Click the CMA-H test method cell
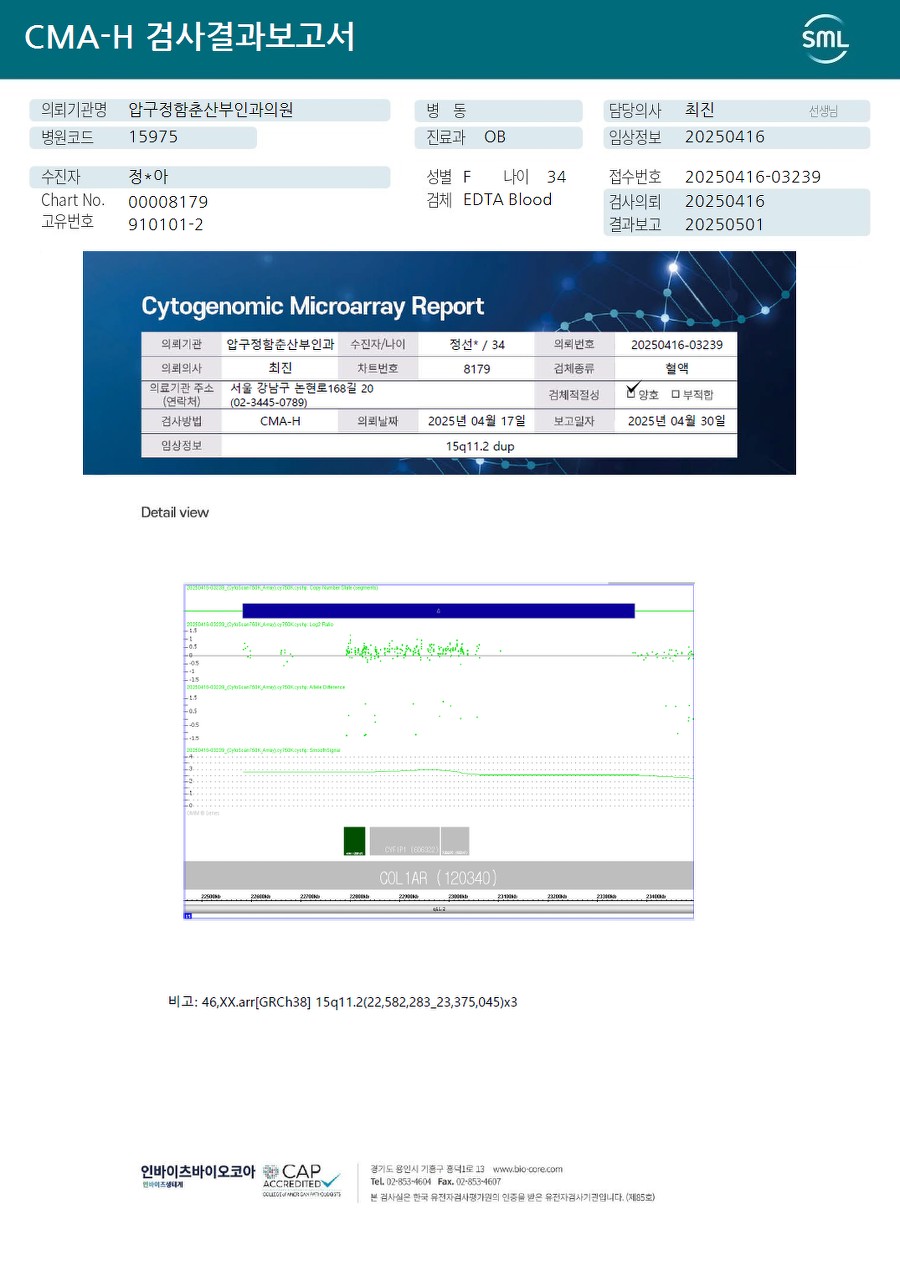This screenshot has height=1271, width=900. point(280,421)
